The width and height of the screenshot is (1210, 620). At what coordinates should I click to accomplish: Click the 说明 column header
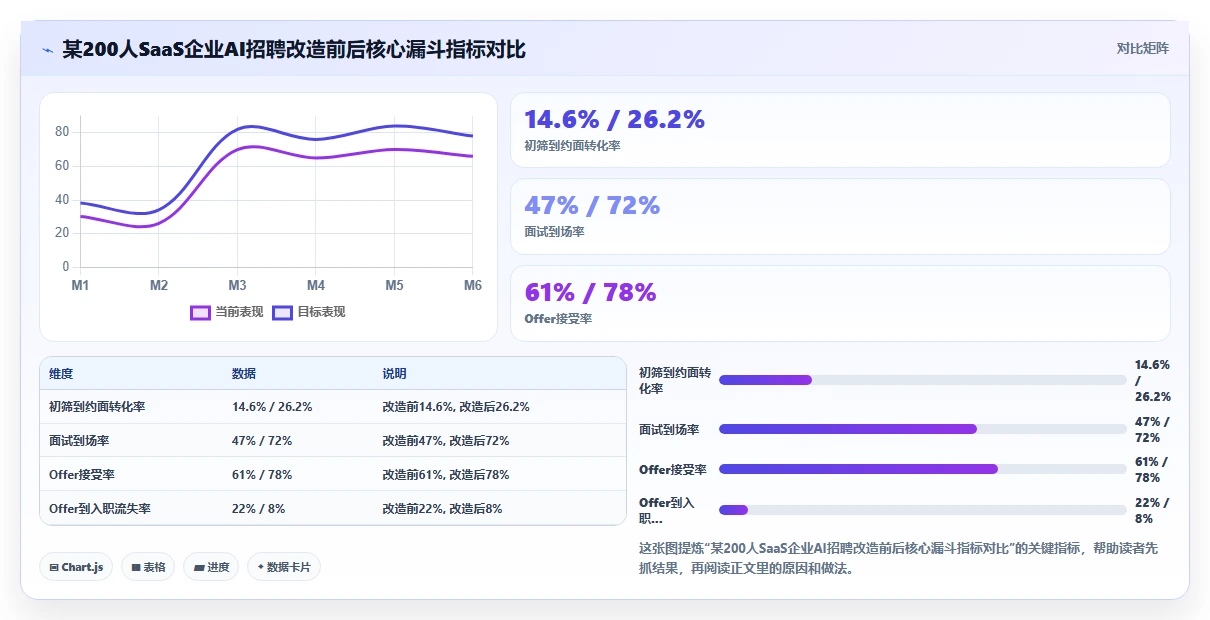(394, 373)
